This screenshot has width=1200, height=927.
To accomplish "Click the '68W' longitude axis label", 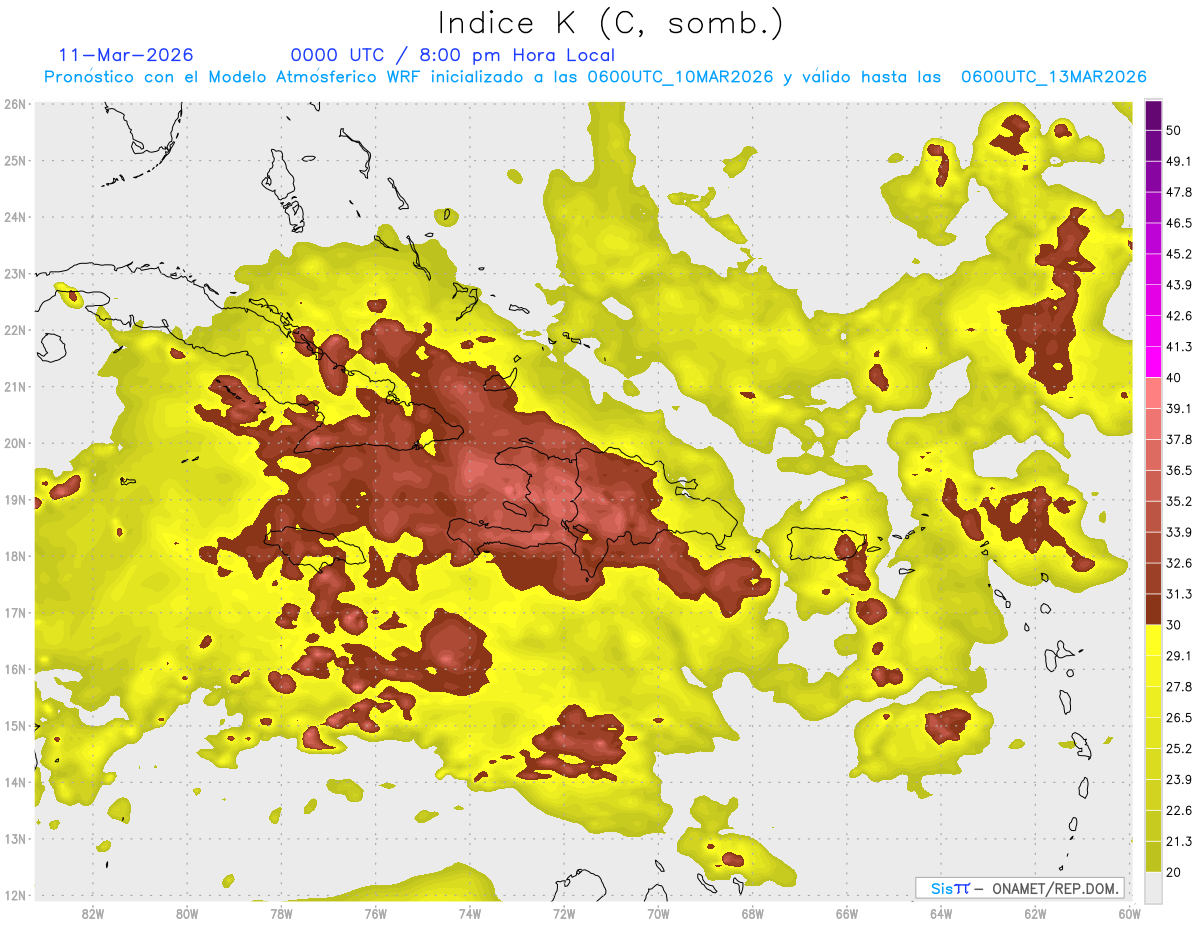I will (753, 913).
